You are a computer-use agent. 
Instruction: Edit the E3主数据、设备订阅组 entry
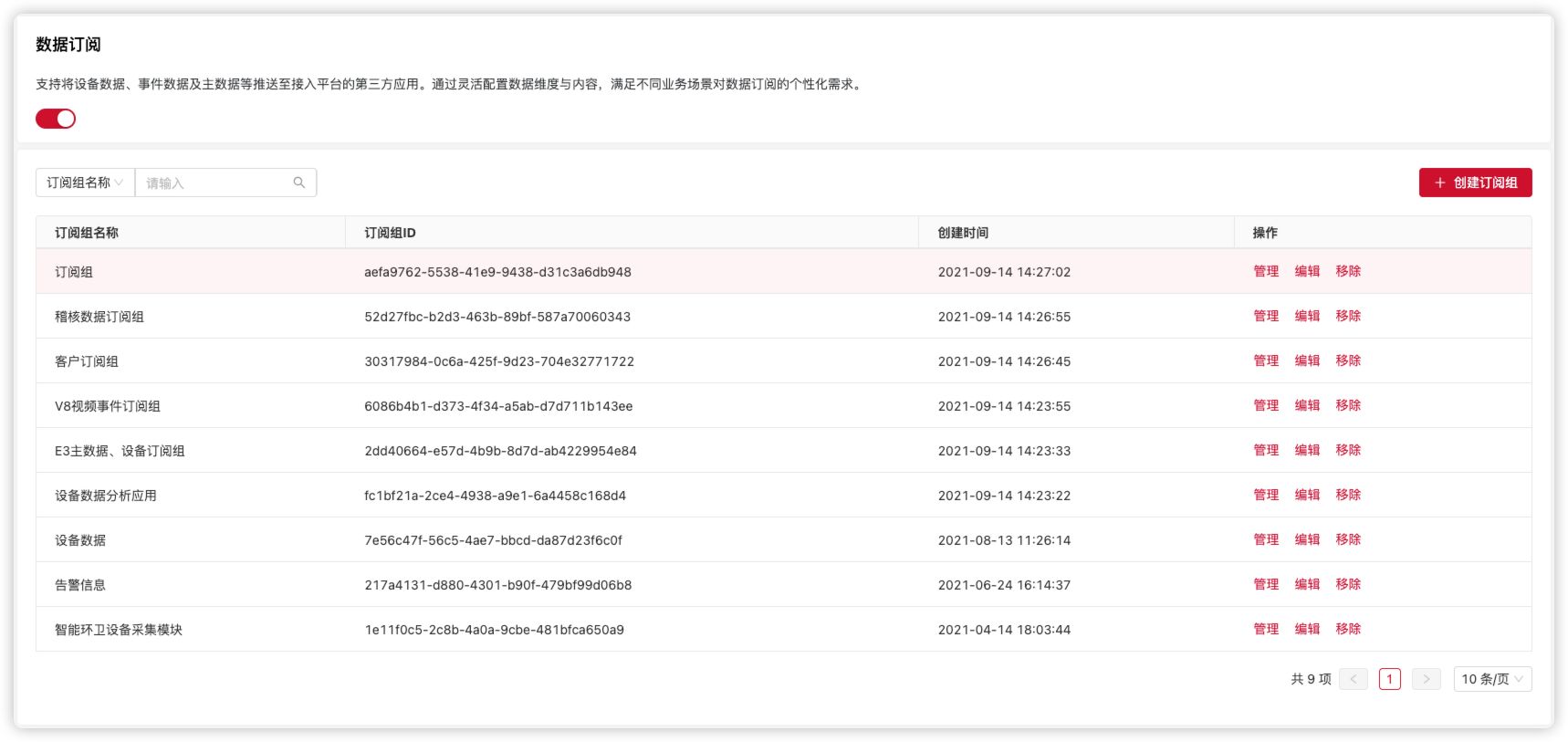[1307, 450]
